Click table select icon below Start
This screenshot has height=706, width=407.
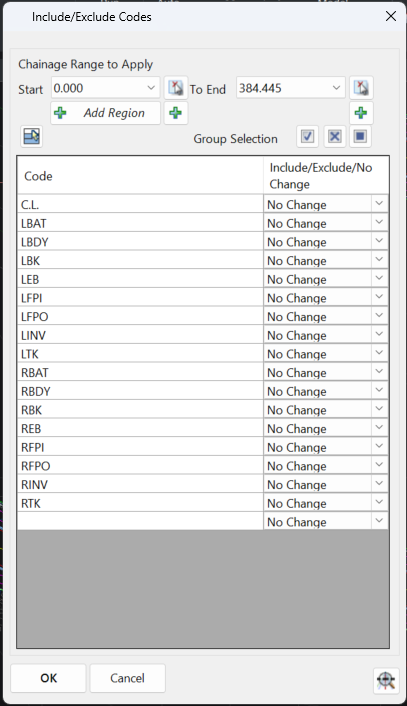click(x=32, y=136)
